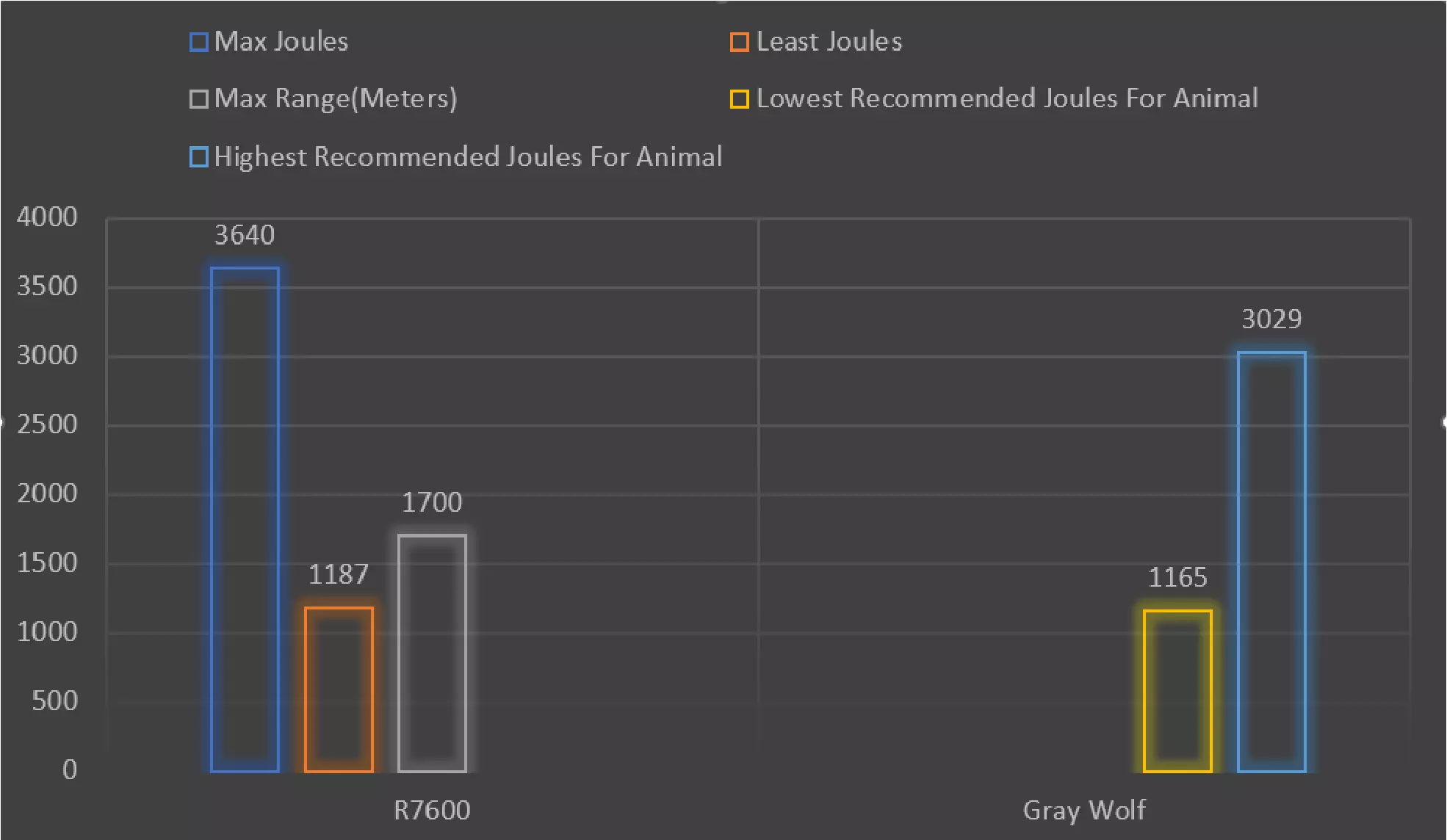The image size is (1447, 840).
Task: Select the orange Least Joules bar
Action: point(339,689)
